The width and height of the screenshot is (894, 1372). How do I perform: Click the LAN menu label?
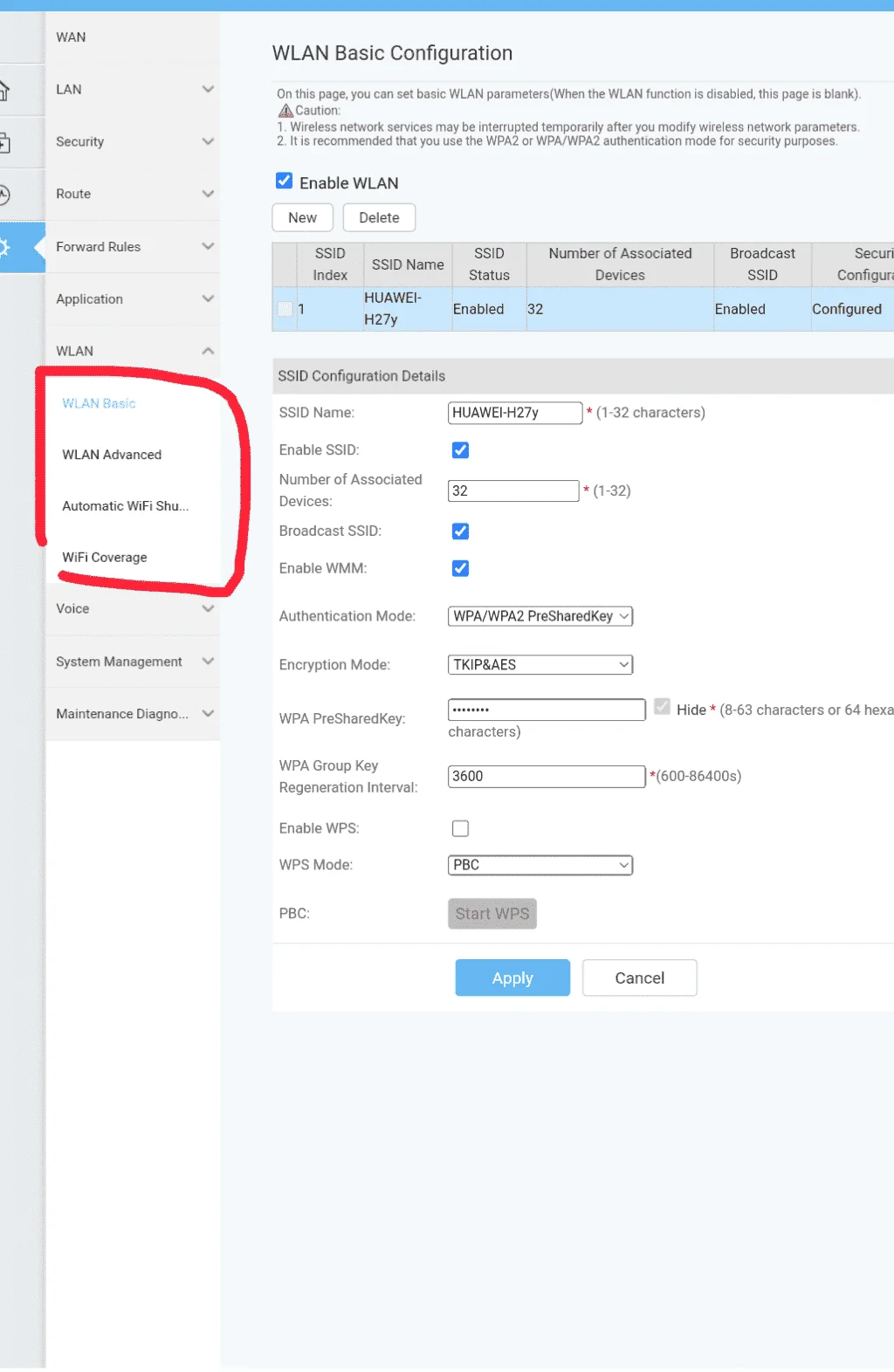point(69,90)
